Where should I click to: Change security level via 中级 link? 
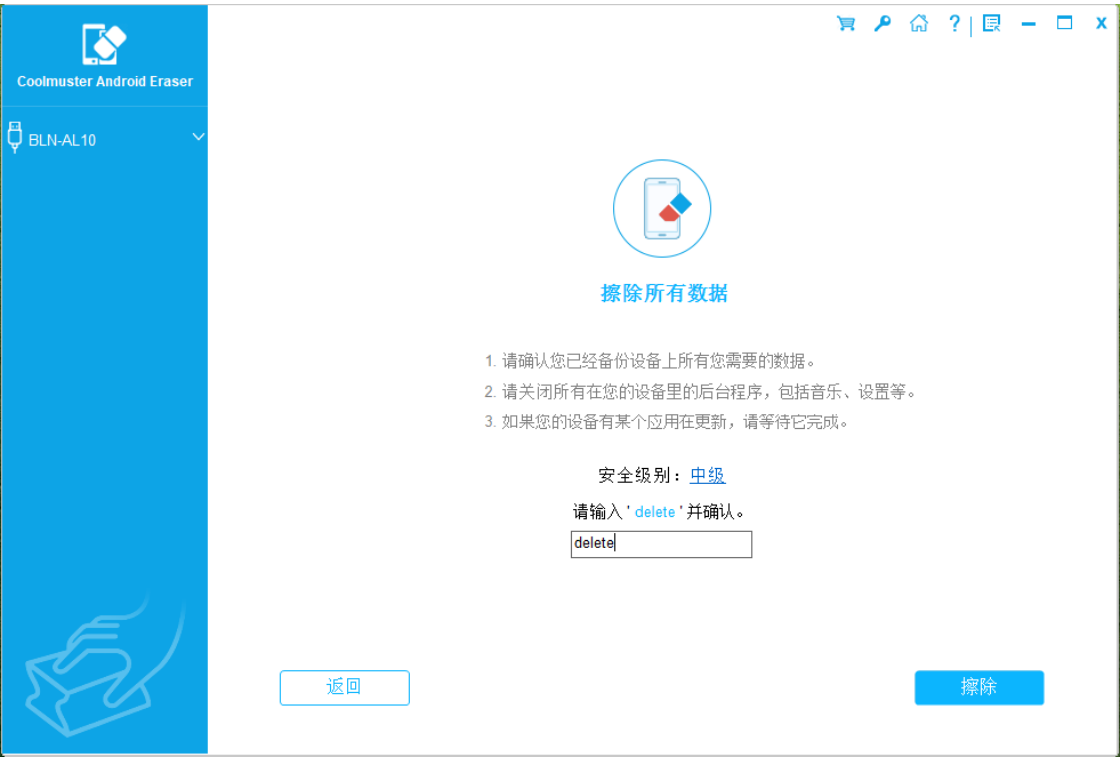[707, 475]
